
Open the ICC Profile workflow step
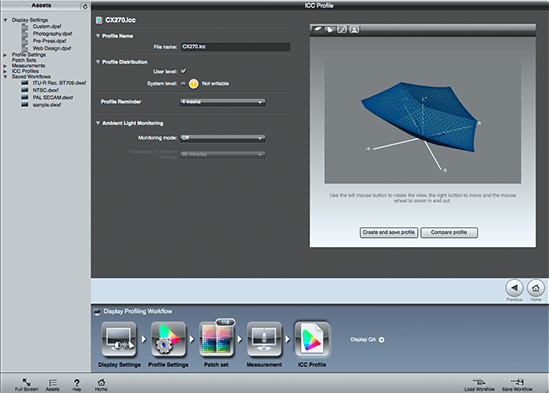point(312,339)
